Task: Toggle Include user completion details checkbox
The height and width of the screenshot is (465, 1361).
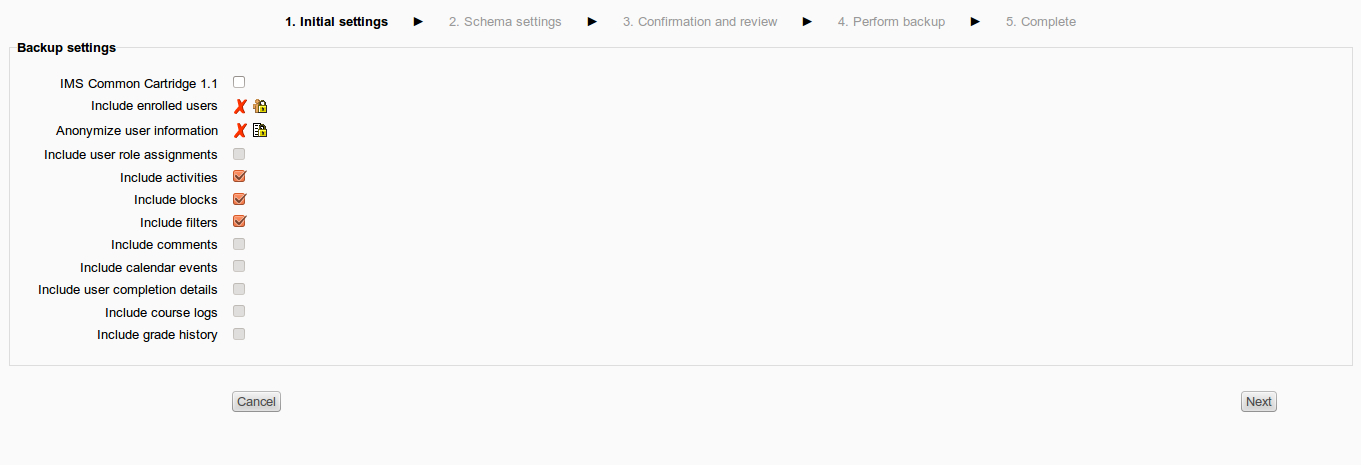Action: (x=239, y=289)
